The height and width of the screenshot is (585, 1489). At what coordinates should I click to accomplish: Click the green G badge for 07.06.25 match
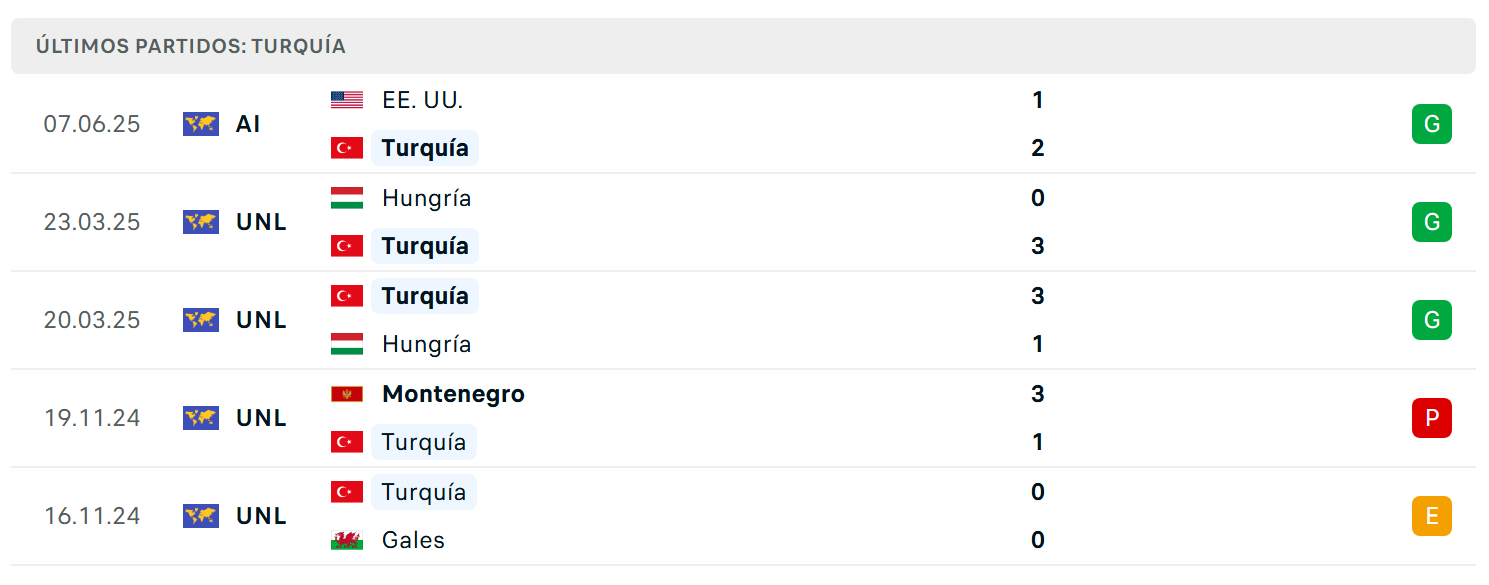pyautogui.click(x=1432, y=124)
